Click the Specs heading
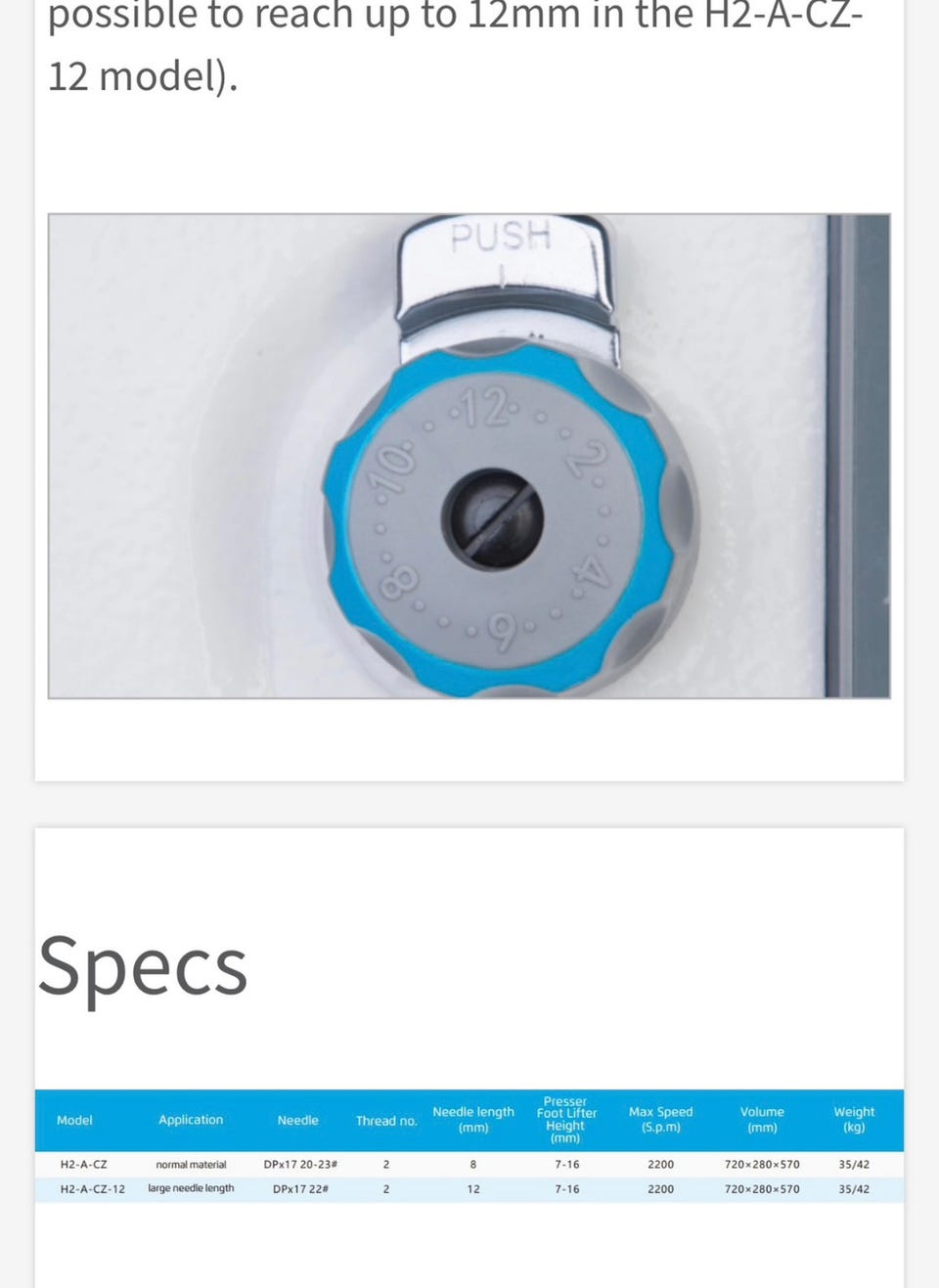The image size is (939, 1288). [143, 966]
